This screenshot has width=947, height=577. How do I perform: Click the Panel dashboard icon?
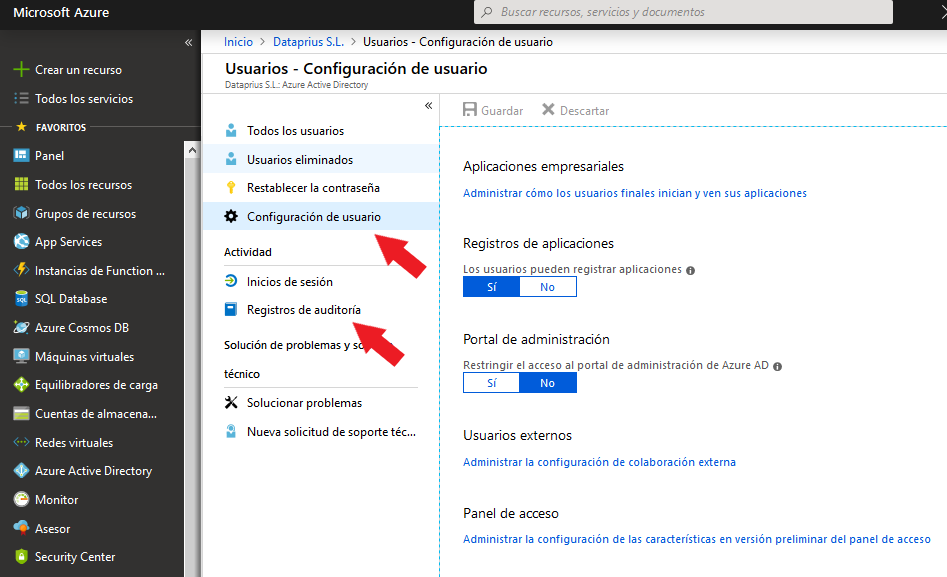[21, 155]
